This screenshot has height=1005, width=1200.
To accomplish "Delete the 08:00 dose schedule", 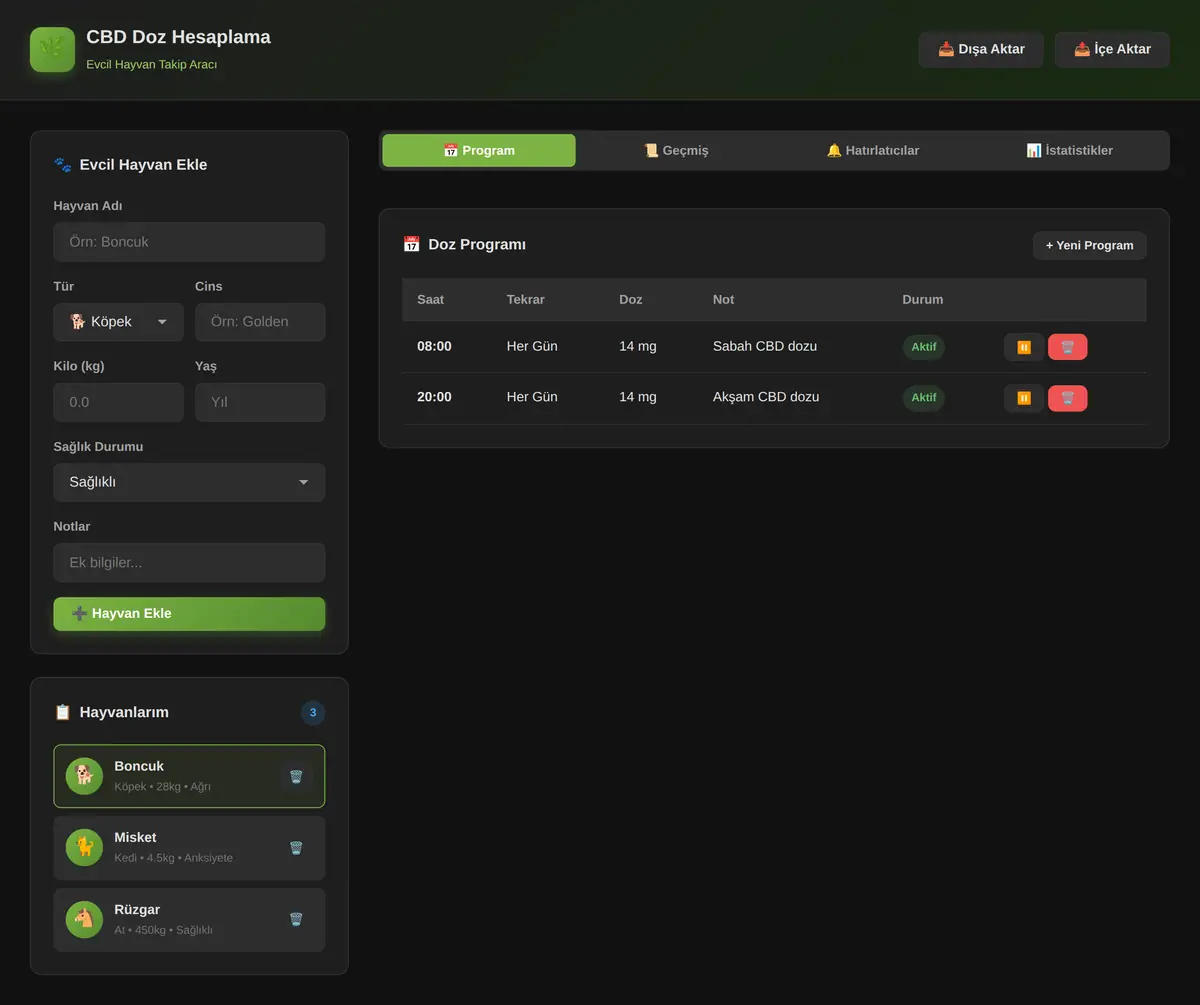I will 1067,347.
